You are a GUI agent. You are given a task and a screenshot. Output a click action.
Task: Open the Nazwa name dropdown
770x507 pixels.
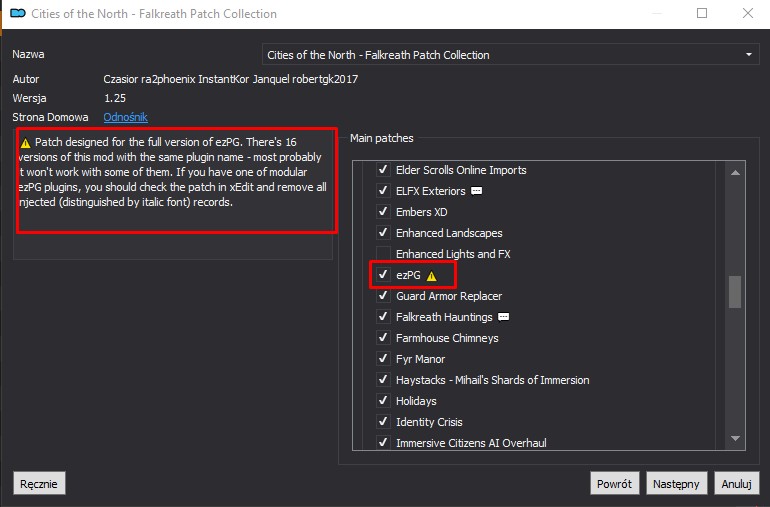click(511, 55)
